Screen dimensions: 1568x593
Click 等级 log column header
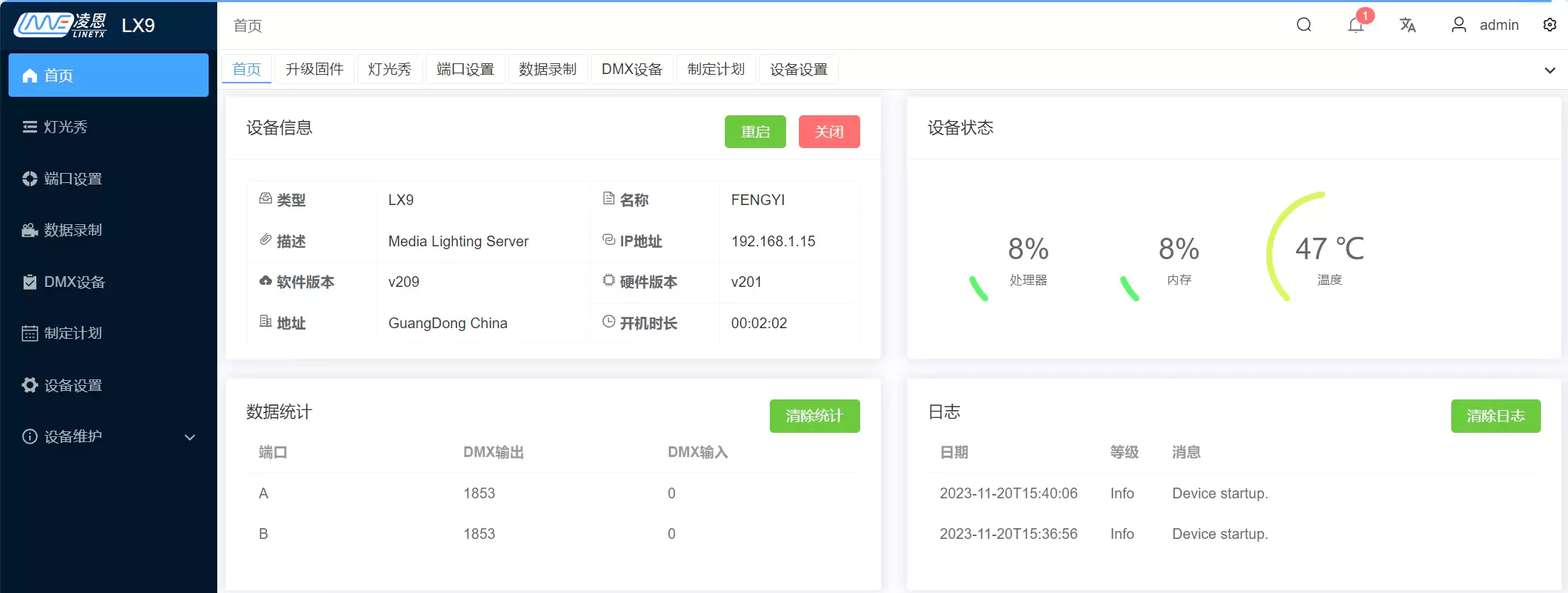1124,453
